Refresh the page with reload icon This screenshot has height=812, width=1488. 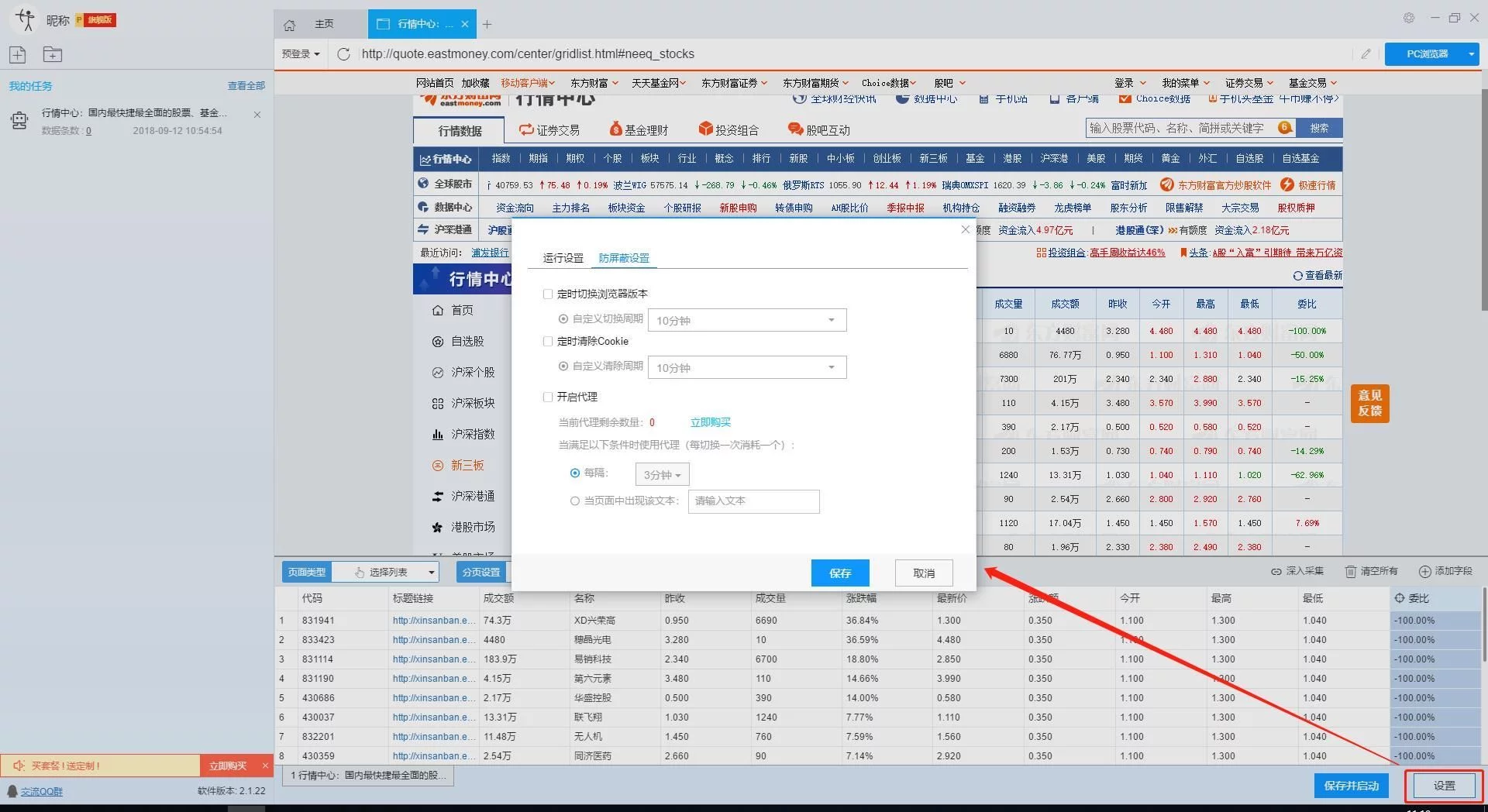(x=344, y=53)
